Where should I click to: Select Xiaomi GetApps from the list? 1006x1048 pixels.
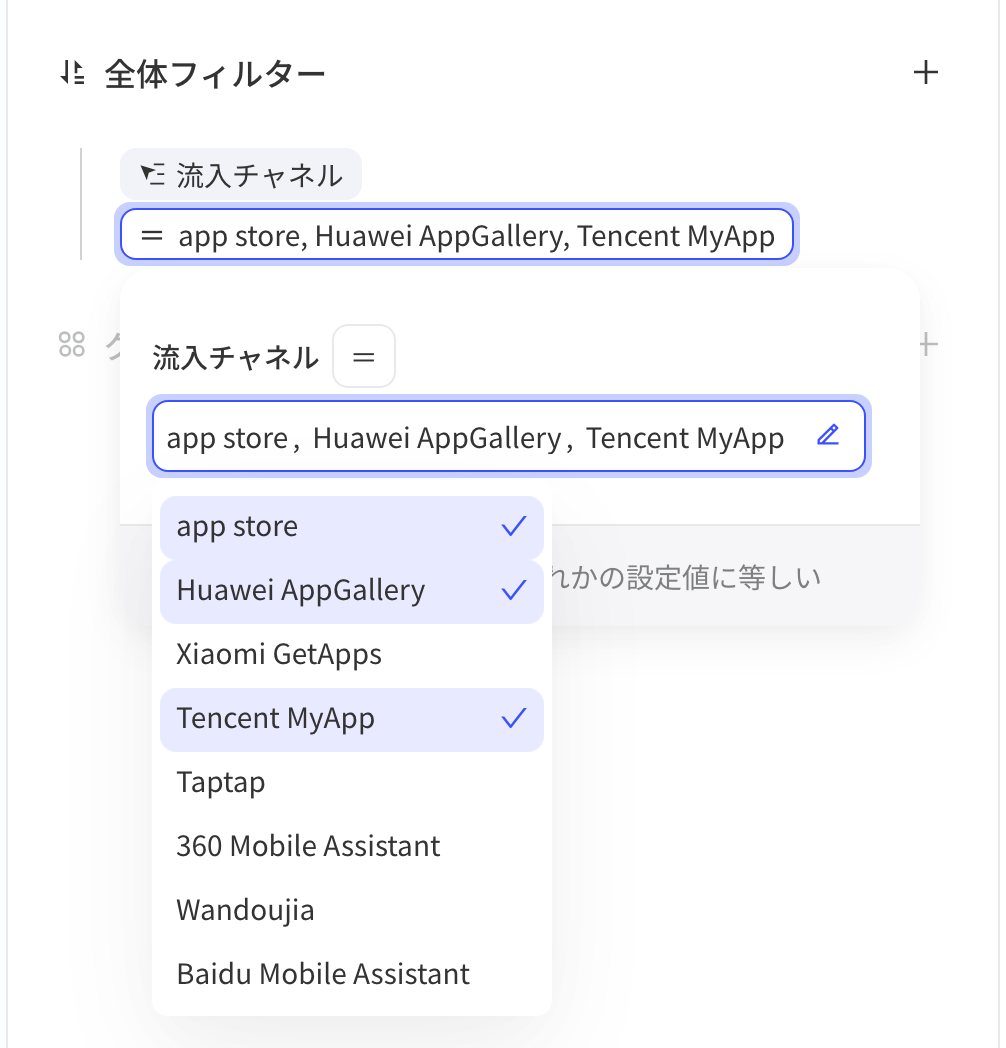click(352, 655)
